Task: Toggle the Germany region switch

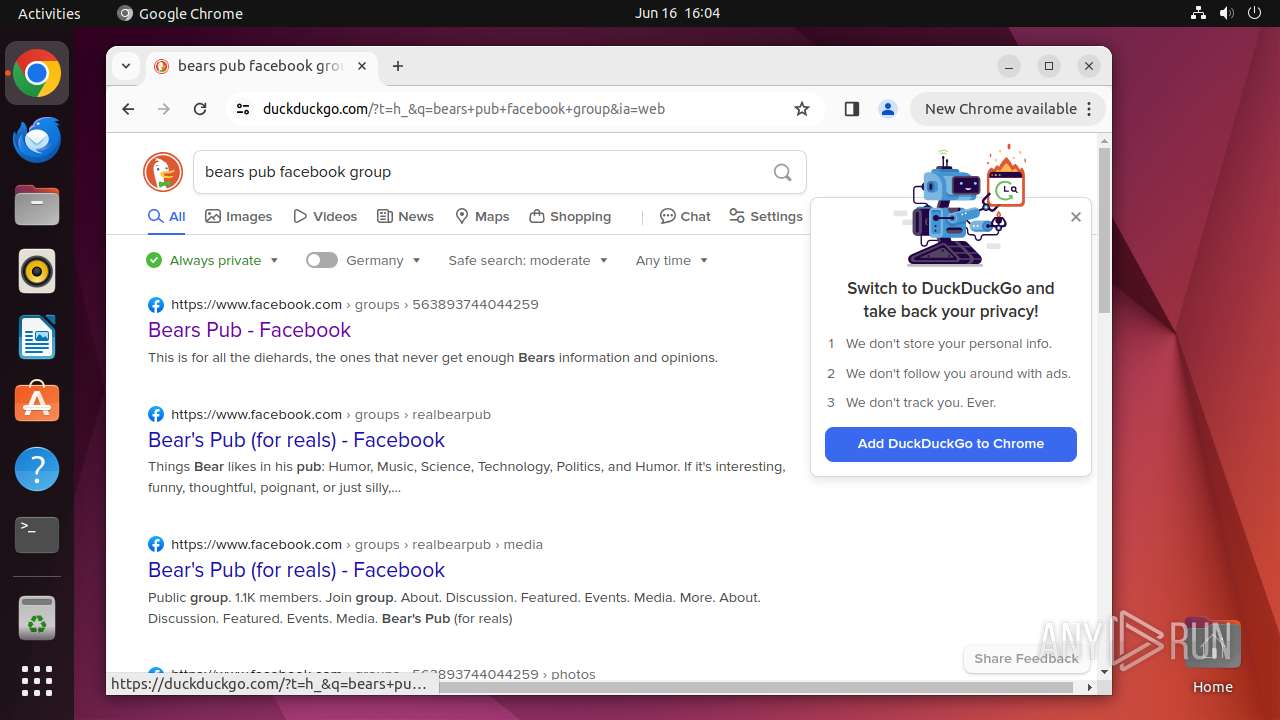Action: (322, 260)
